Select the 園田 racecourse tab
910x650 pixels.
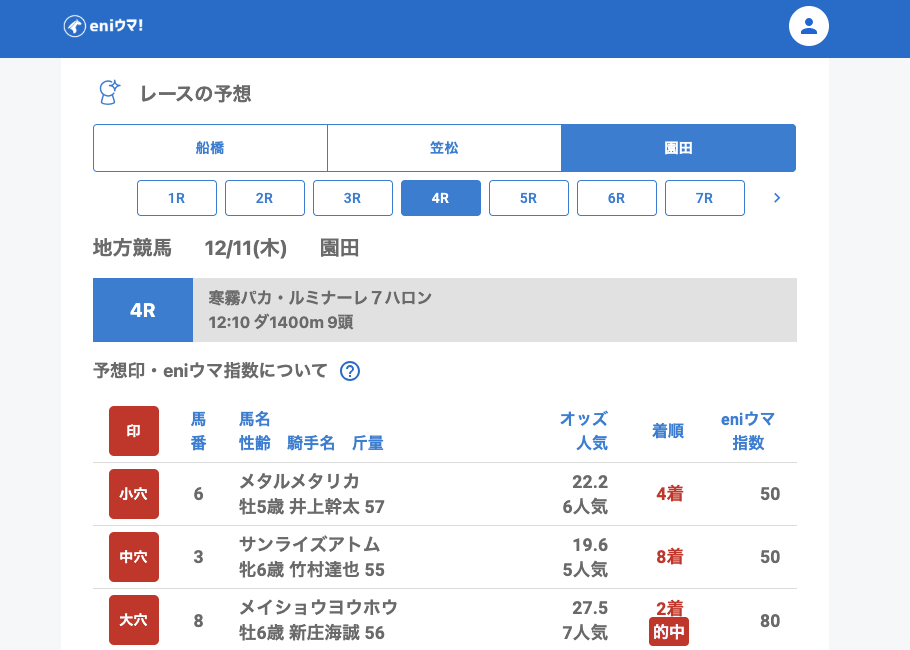[678, 148]
